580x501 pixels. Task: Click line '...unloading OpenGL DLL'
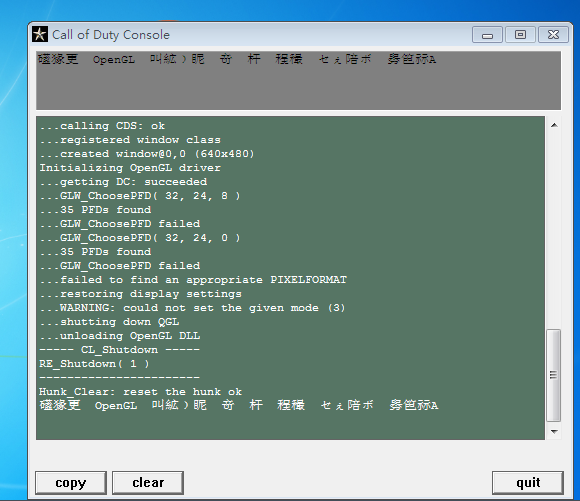point(119,336)
